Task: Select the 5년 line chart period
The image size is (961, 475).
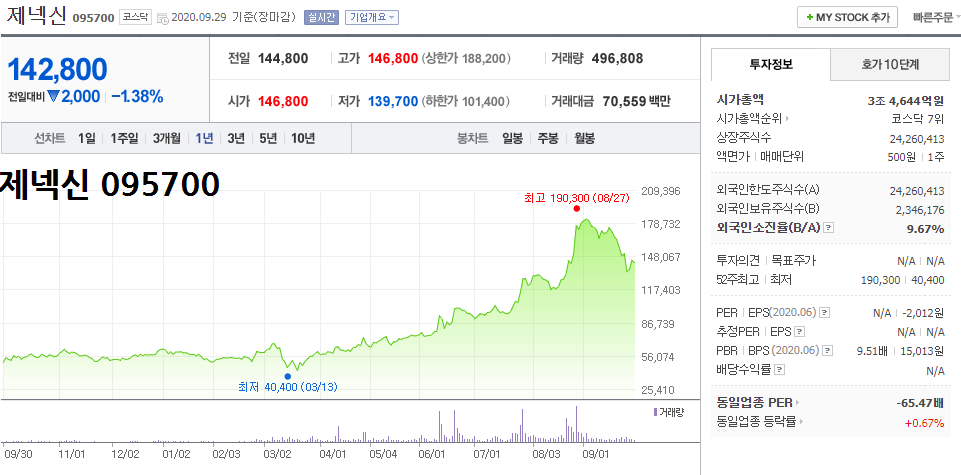Action: pos(268,139)
